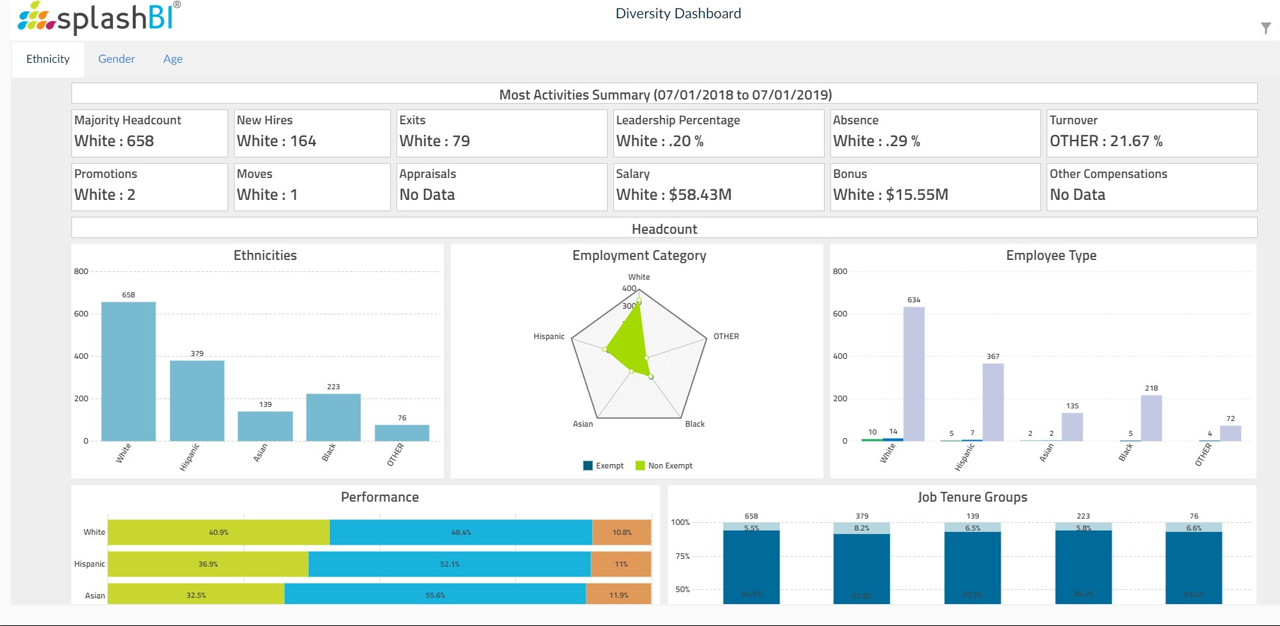This screenshot has height=626, width=1280.
Task: Collapse the Performance panel
Action: [379, 497]
